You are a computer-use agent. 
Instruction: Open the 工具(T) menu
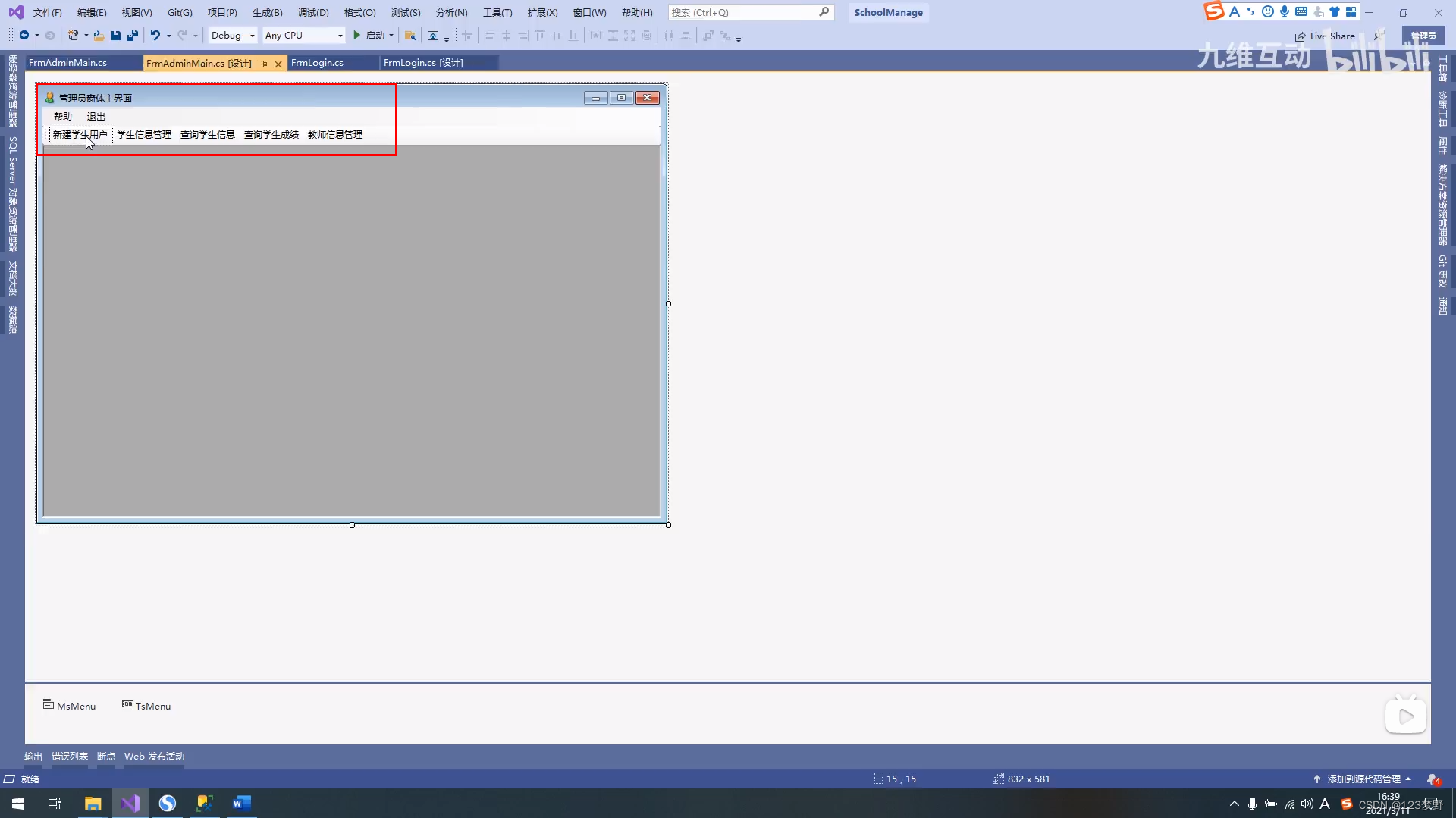(x=497, y=13)
